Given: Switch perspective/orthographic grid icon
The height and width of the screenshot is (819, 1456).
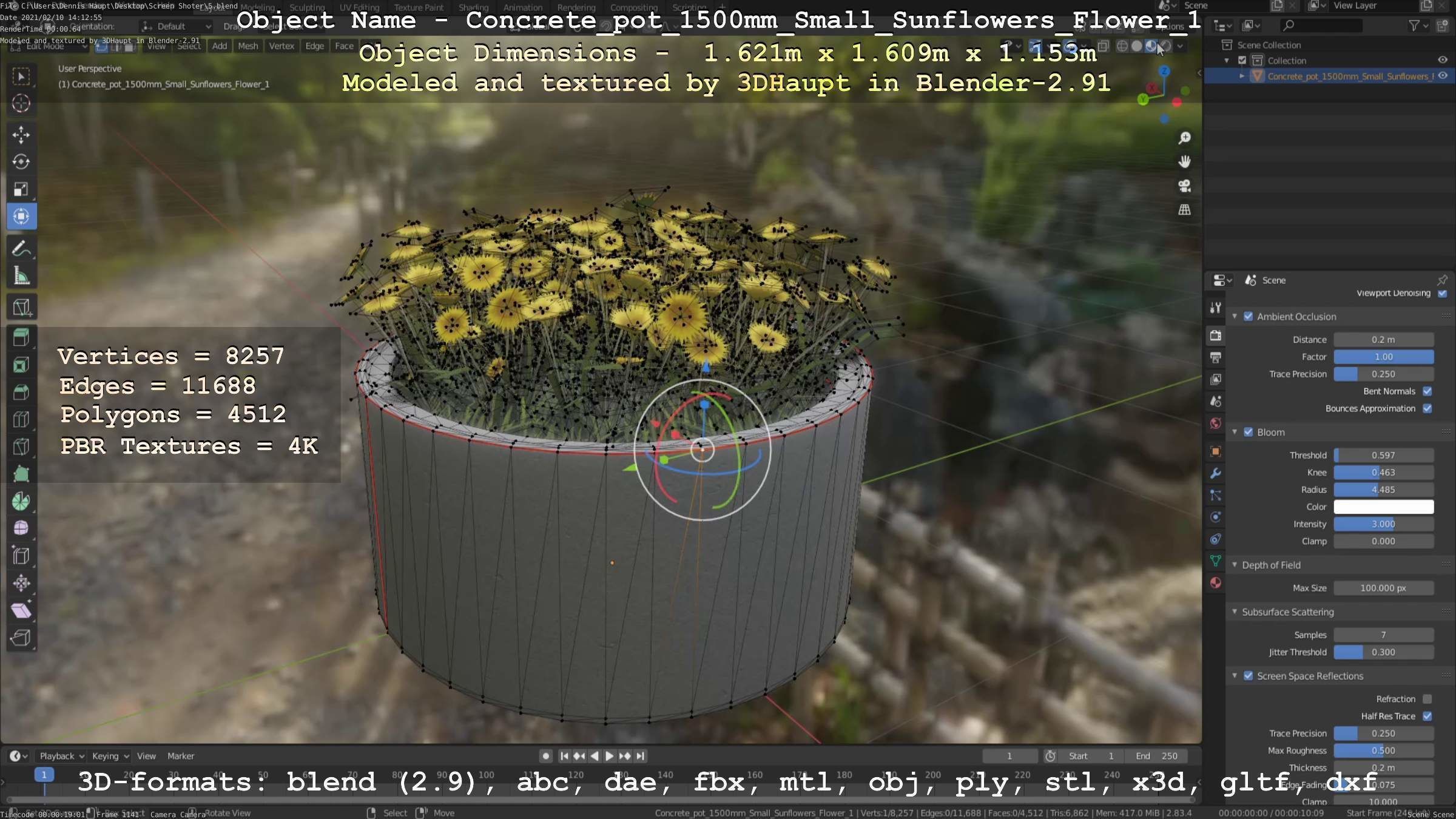Looking at the screenshot, I should tap(1184, 210).
